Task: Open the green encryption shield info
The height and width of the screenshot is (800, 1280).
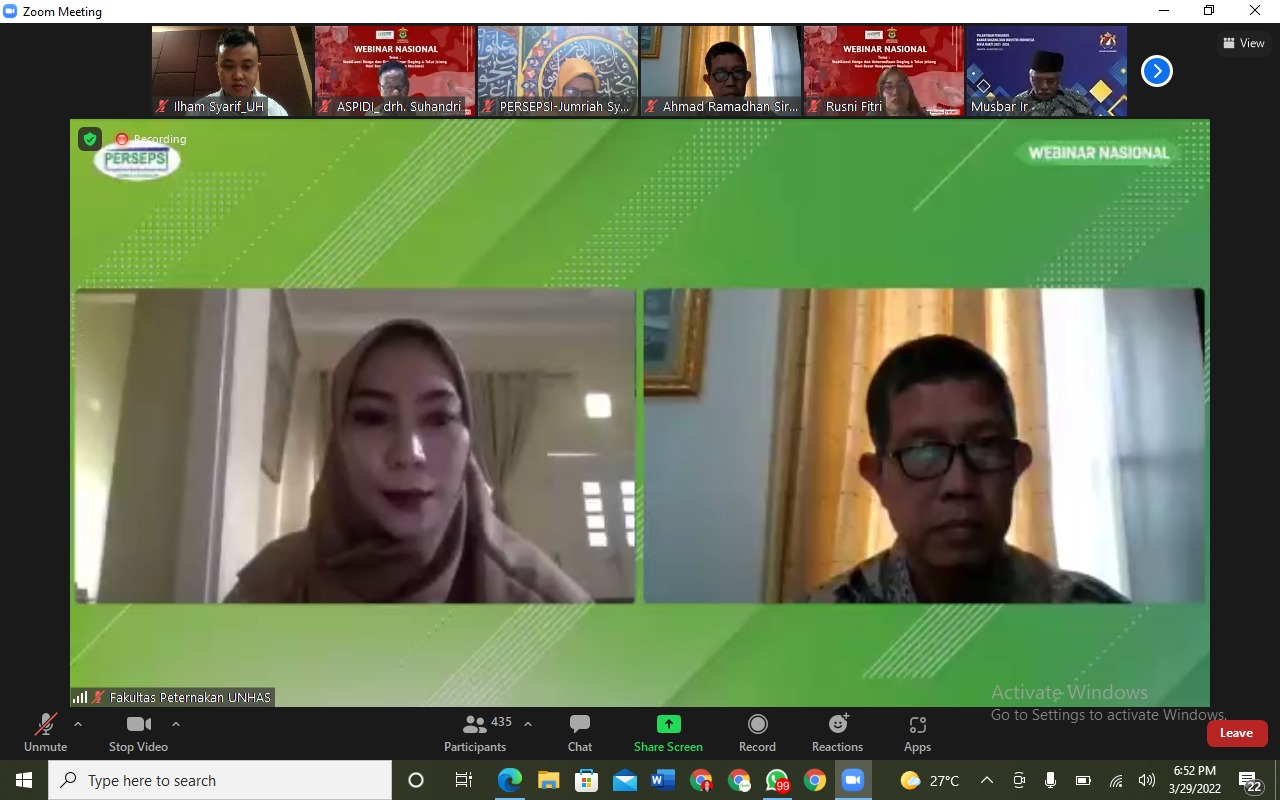Action: (90, 139)
